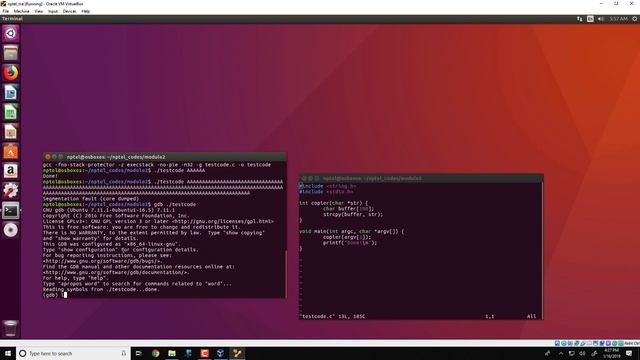This screenshot has height=360, width=640.
Task: Open the VirtualBox Devices menu
Action: pyautogui.click(x=69, y=11)
